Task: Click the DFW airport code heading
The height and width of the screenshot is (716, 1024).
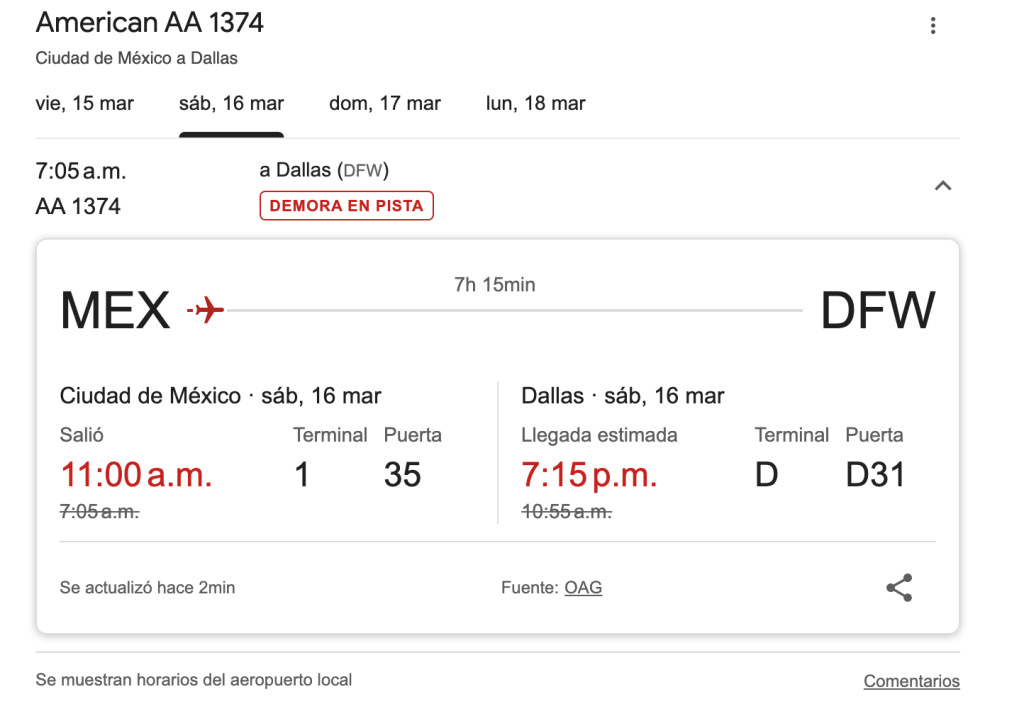Action: pyautogui.click(x=878, y=310)
